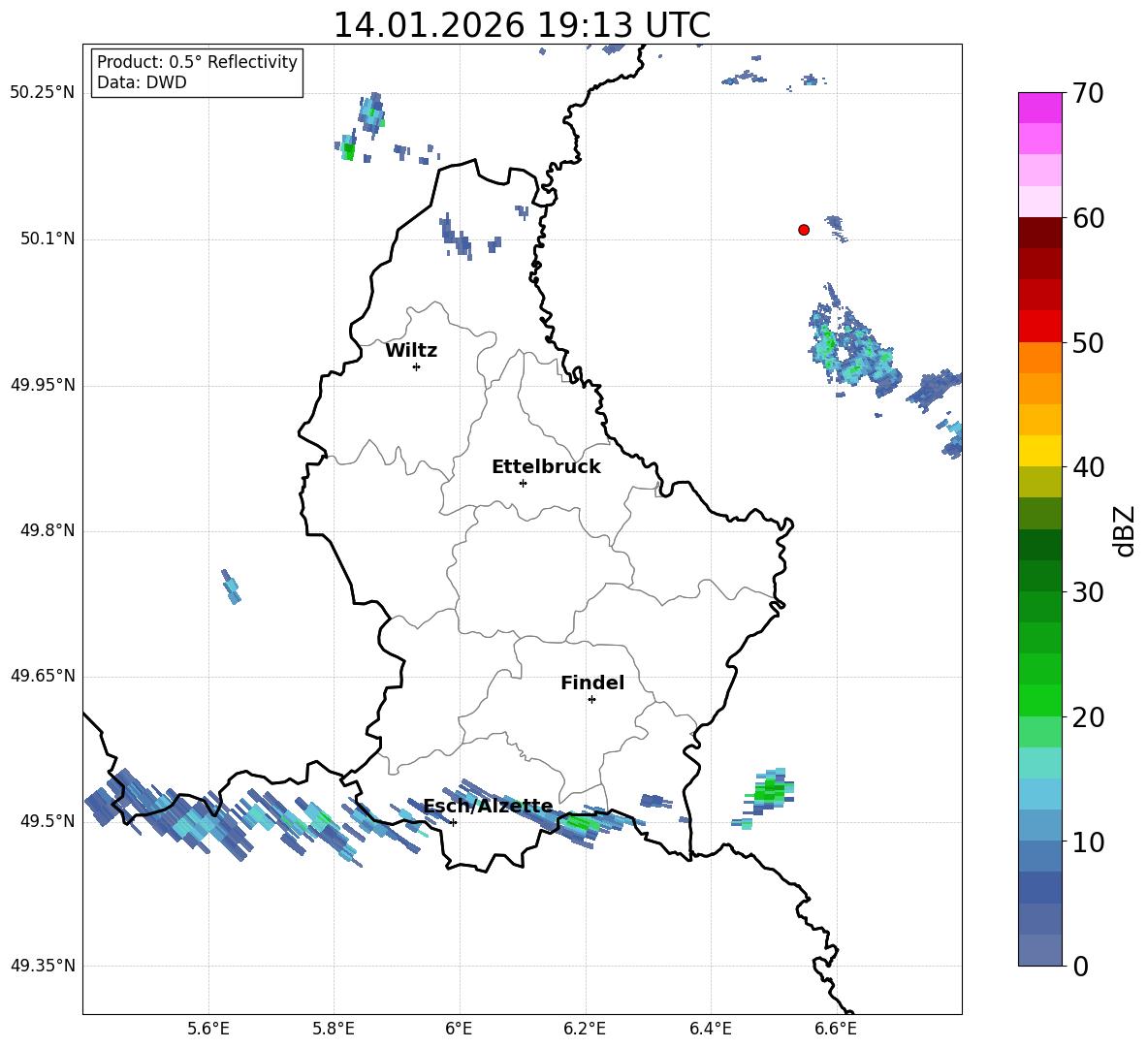Select the Findel city label

click(x=592, y=683)
